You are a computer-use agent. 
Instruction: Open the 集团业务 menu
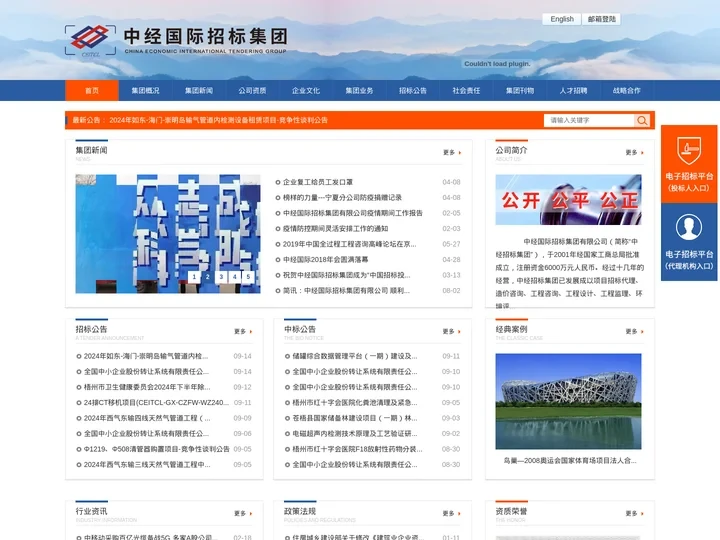point(359,90)
